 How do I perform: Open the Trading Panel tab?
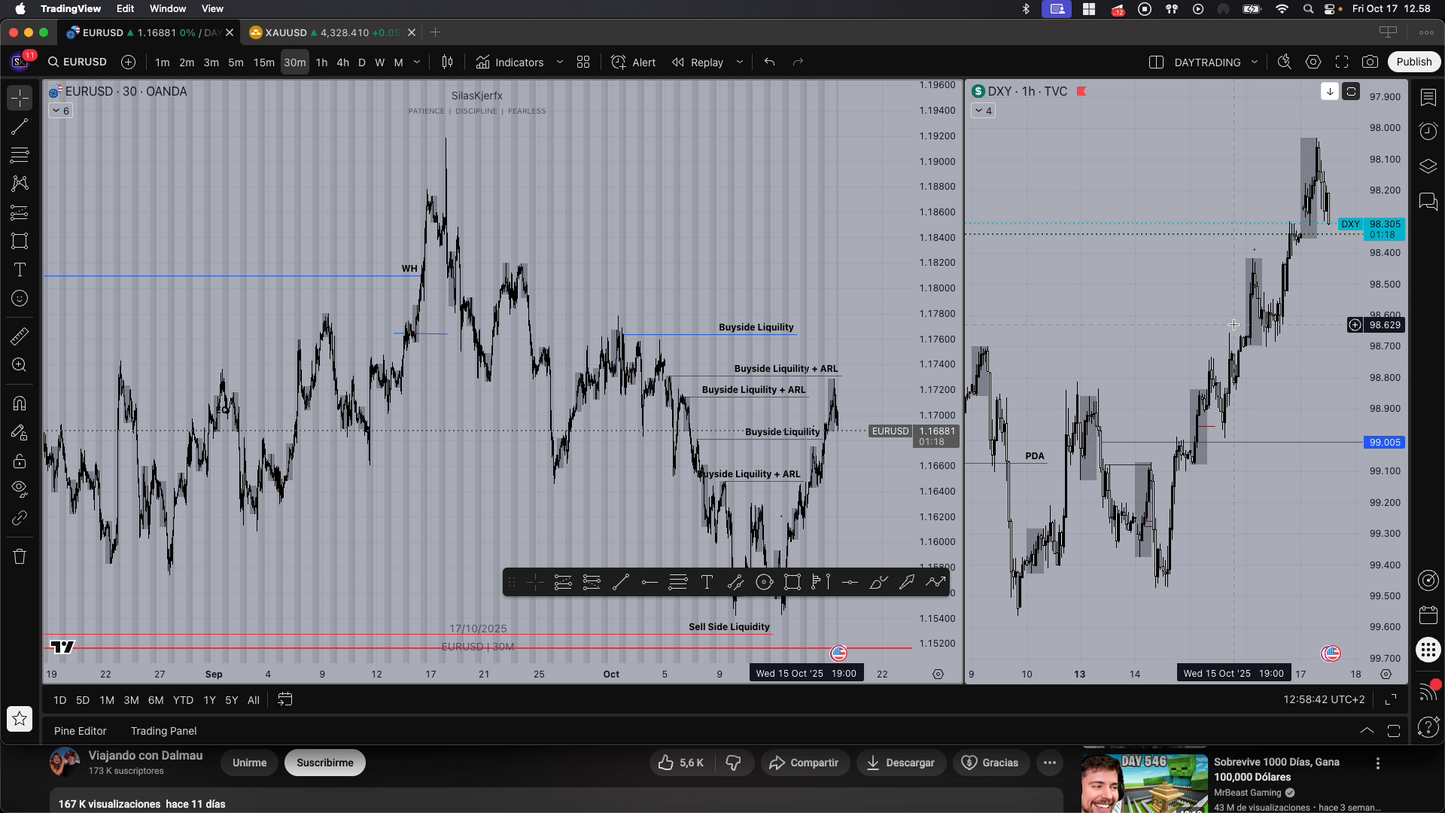pyautogui.click(x=163, y=731)
